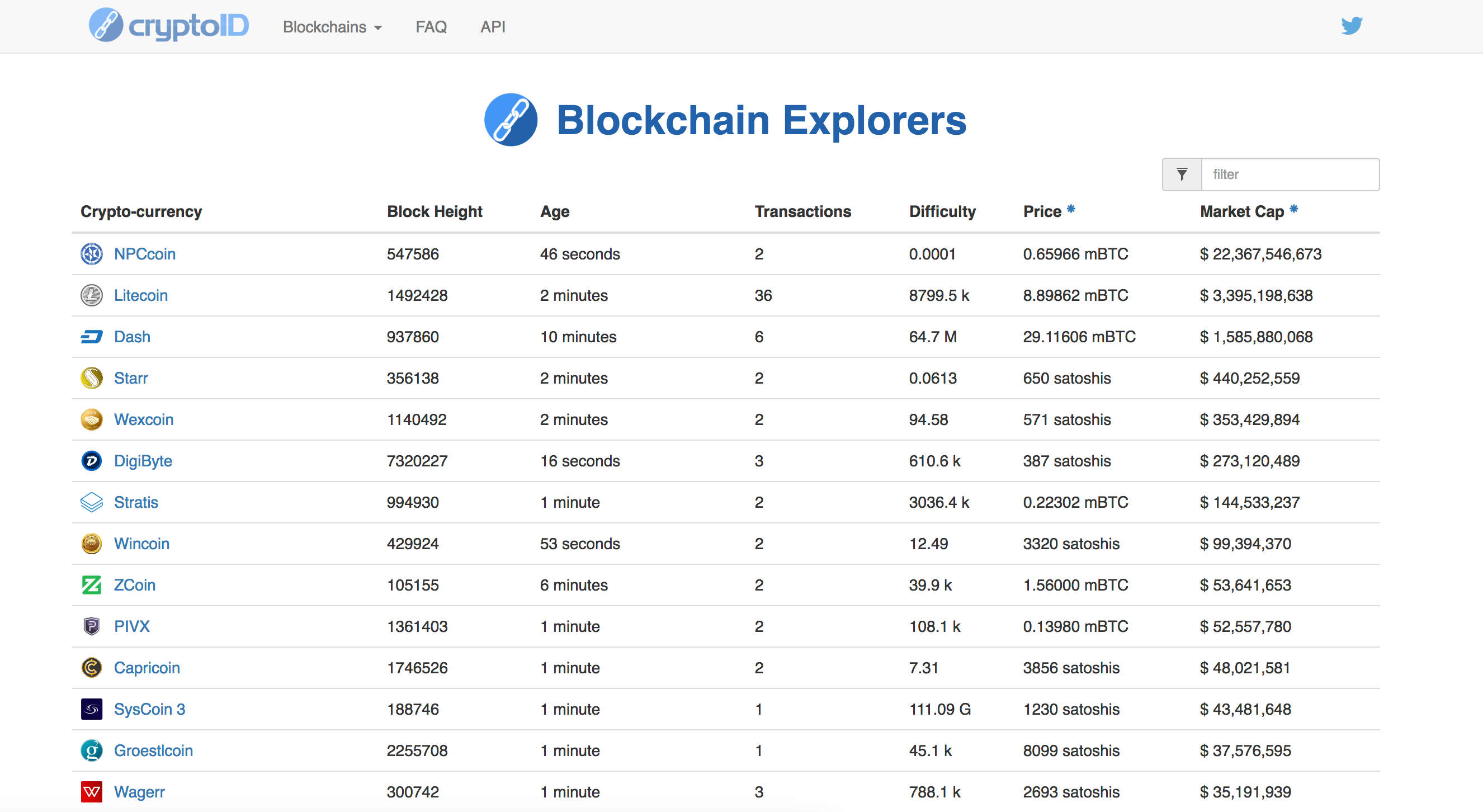Select age value 53 seconds
Image resolution: width=1483 pixels, height=812 pixels.
pos(580,544)
